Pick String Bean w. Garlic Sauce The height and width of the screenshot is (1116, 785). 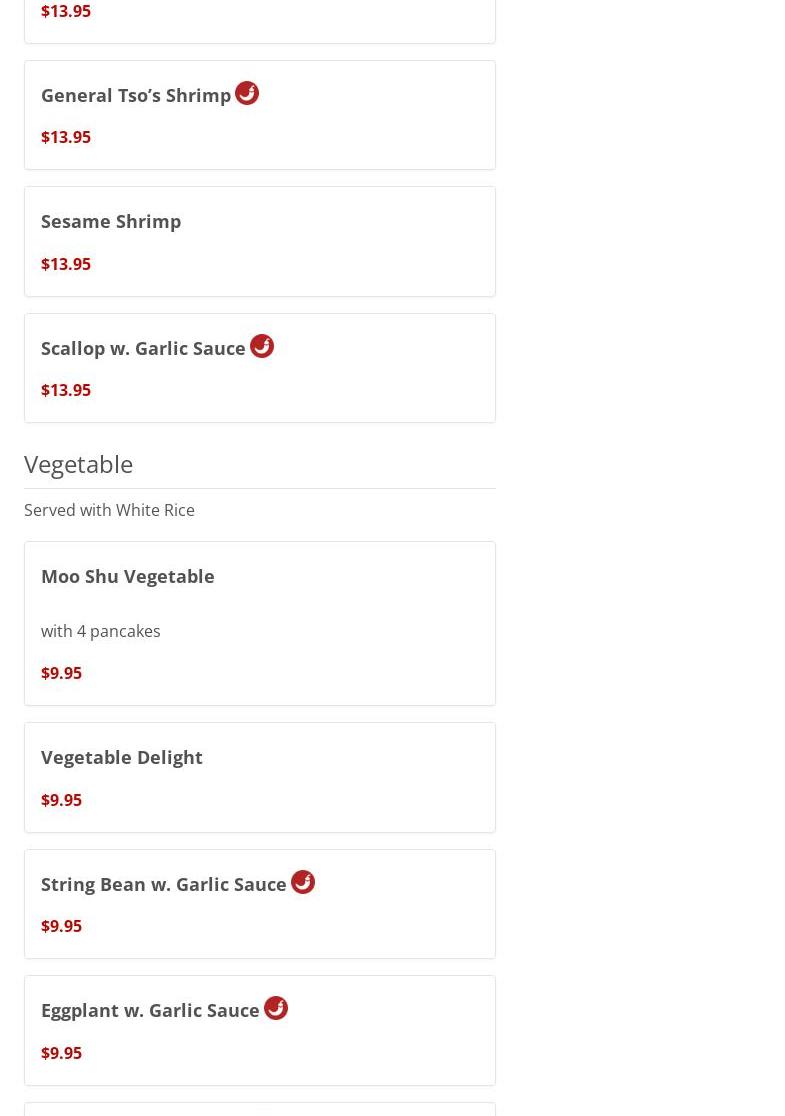pyautogui.click(x=164, y=884)
